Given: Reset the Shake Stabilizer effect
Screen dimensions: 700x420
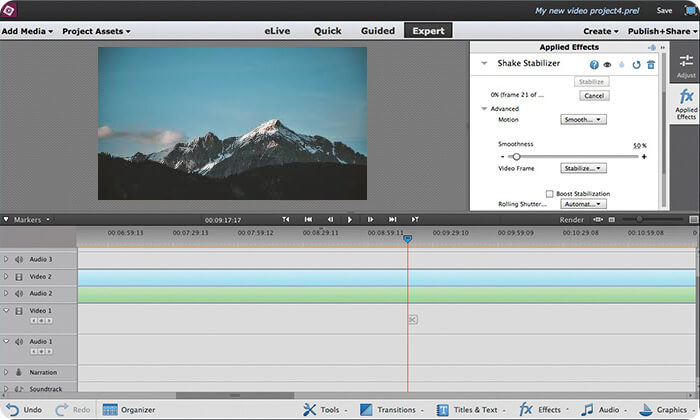Looking at the screenshot, I should point(636,65).
